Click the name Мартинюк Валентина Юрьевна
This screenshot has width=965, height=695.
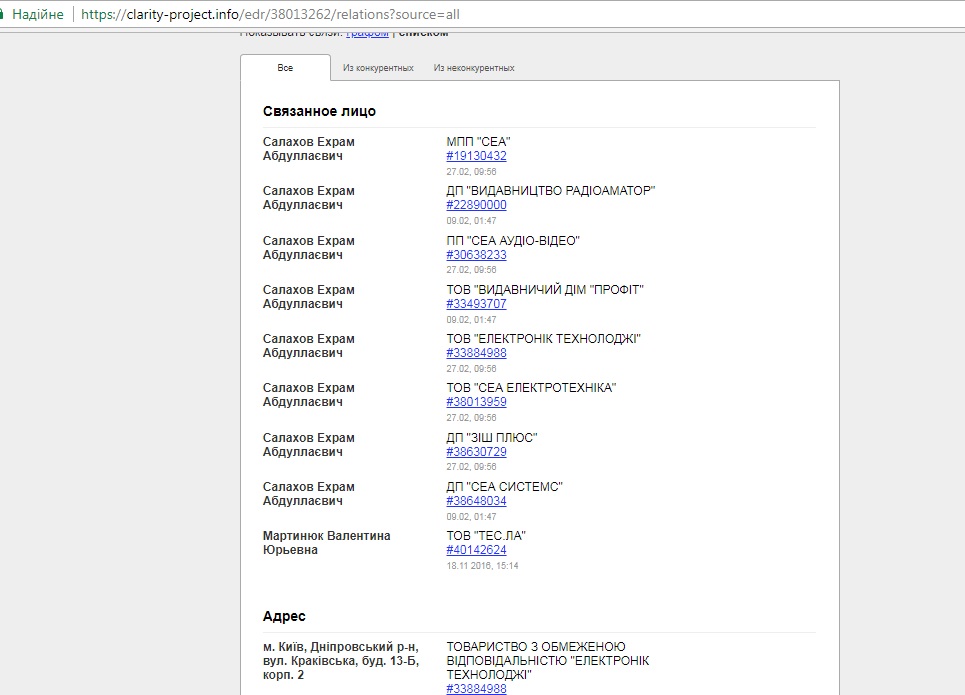tap(326, 543)
